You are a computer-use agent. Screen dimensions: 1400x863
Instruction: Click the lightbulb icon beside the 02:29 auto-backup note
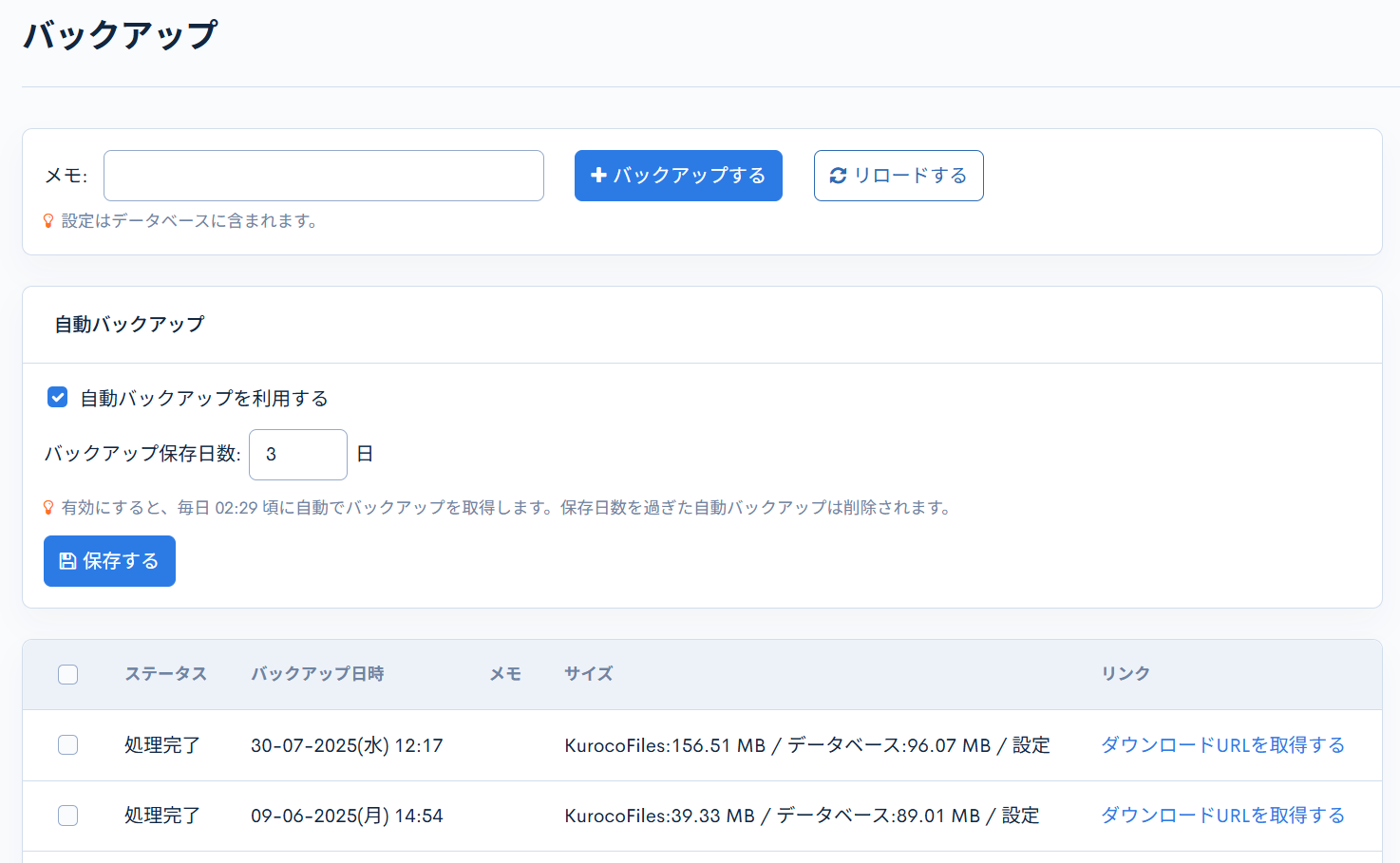coord(48,508)
